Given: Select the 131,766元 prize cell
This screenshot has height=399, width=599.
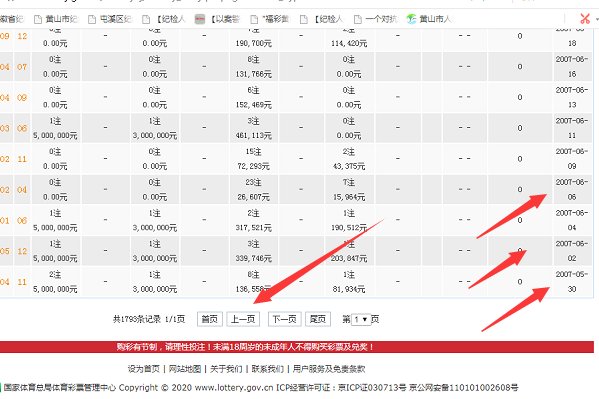Looking at the screenshot, I should tap(254, 74).
